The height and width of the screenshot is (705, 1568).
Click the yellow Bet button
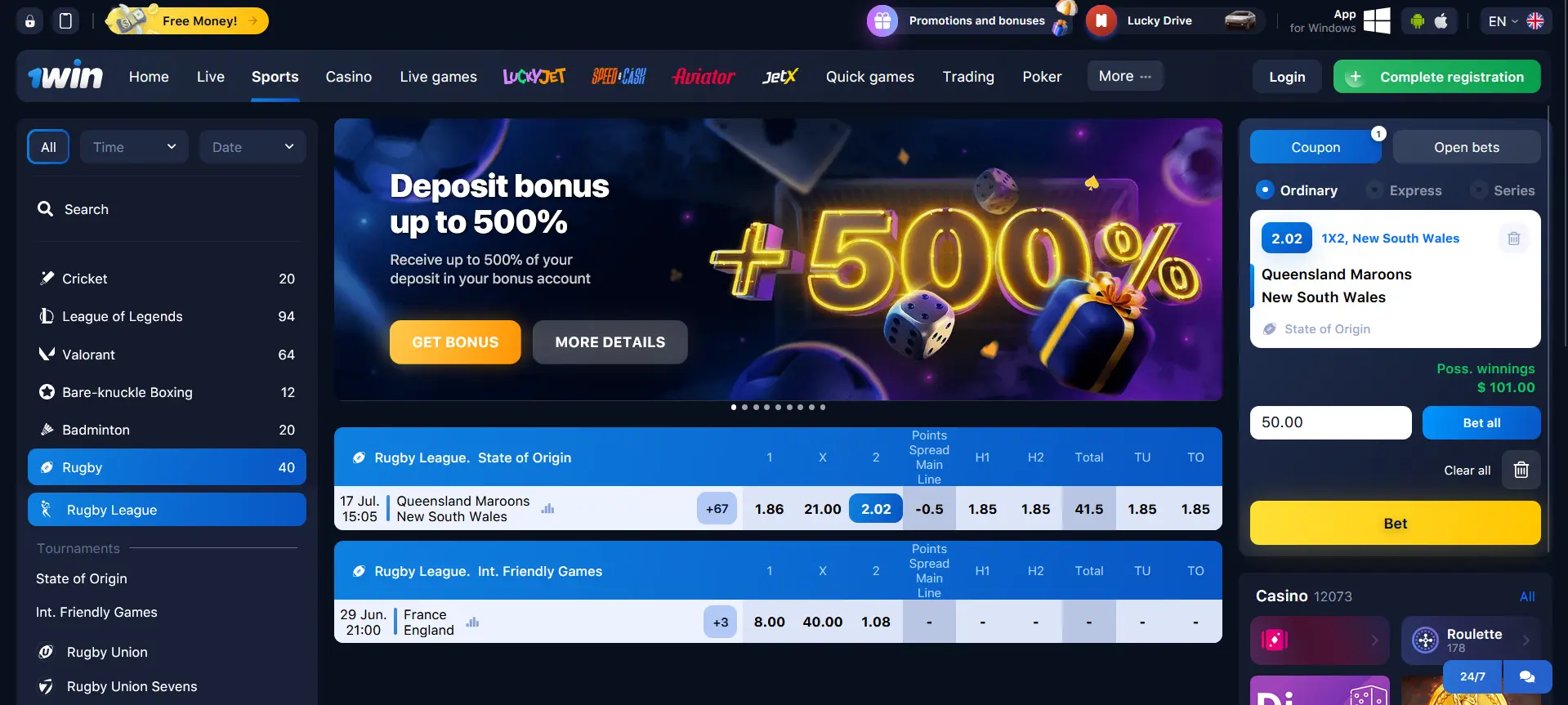click(1395, 523)
